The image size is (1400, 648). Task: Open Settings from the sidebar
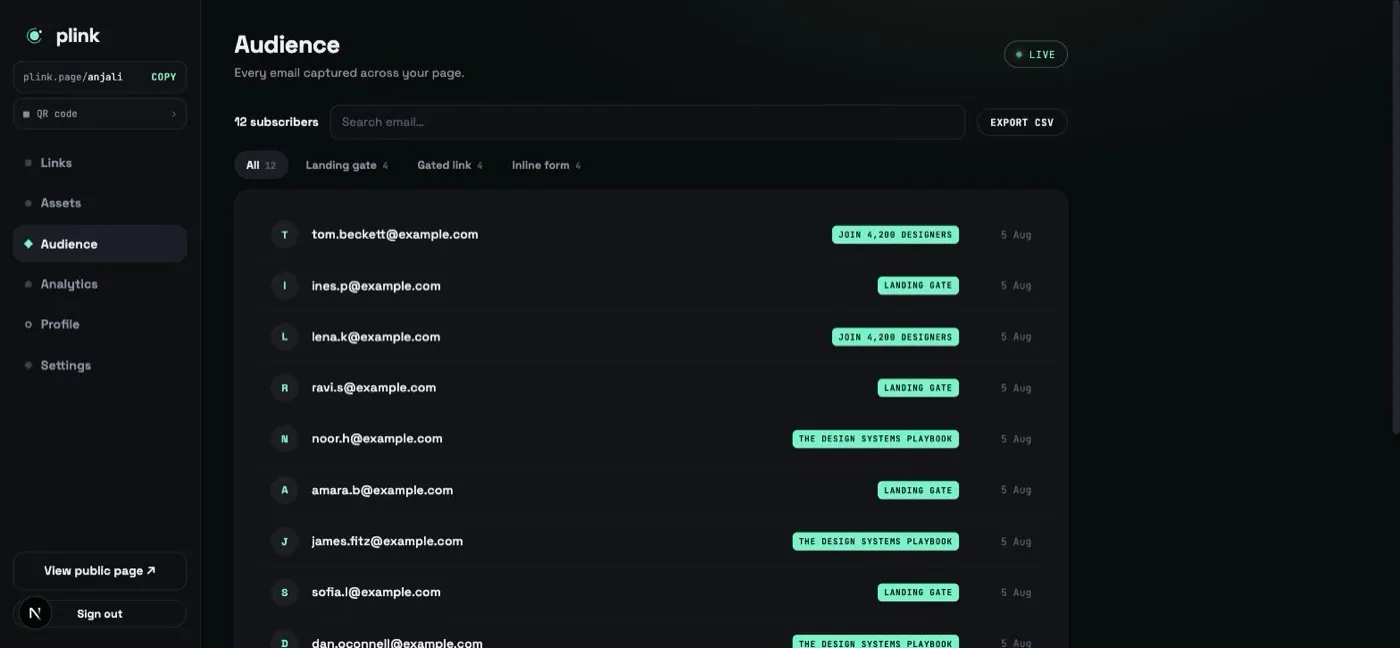[x=100, y=365]
